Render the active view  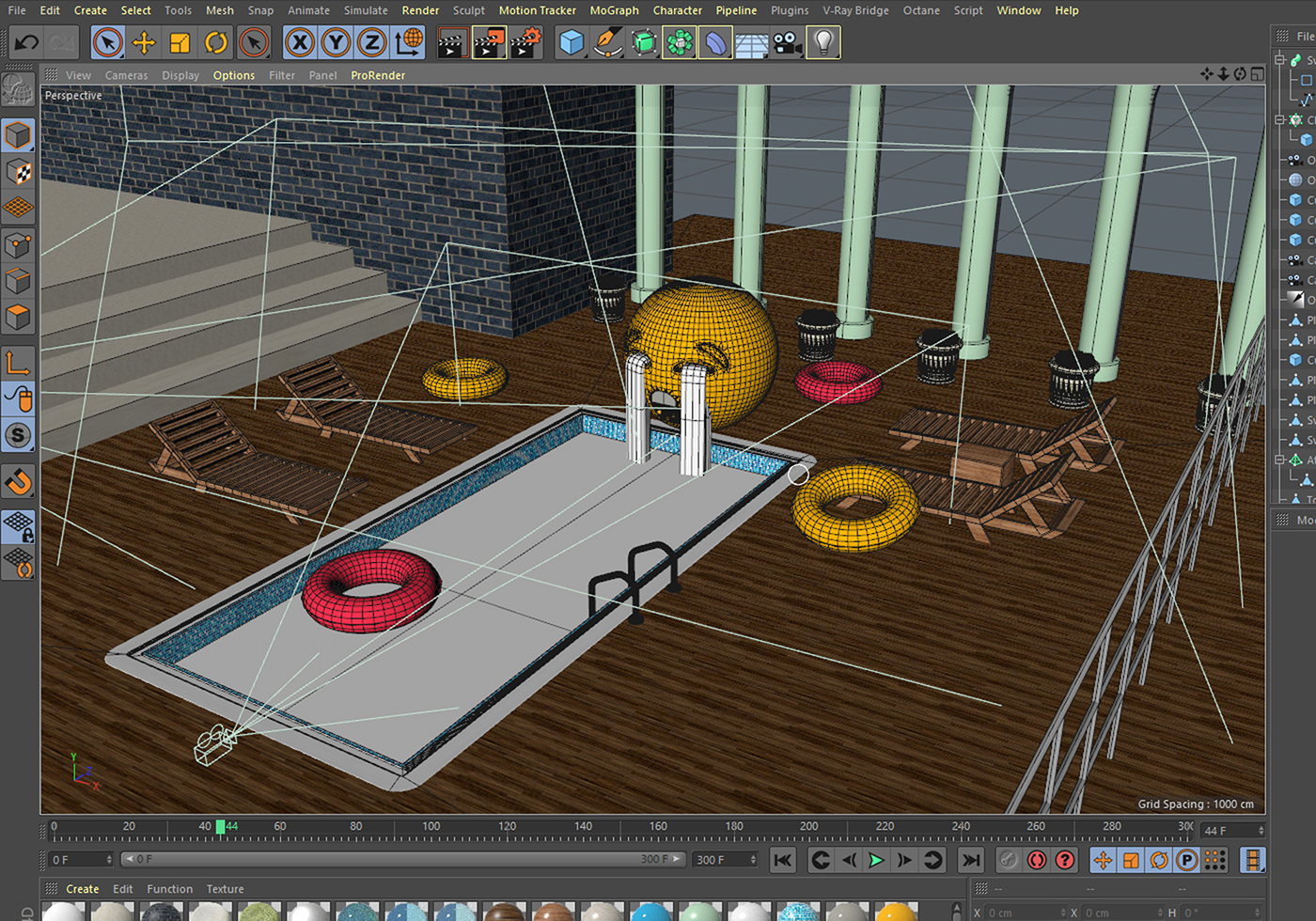452,42
